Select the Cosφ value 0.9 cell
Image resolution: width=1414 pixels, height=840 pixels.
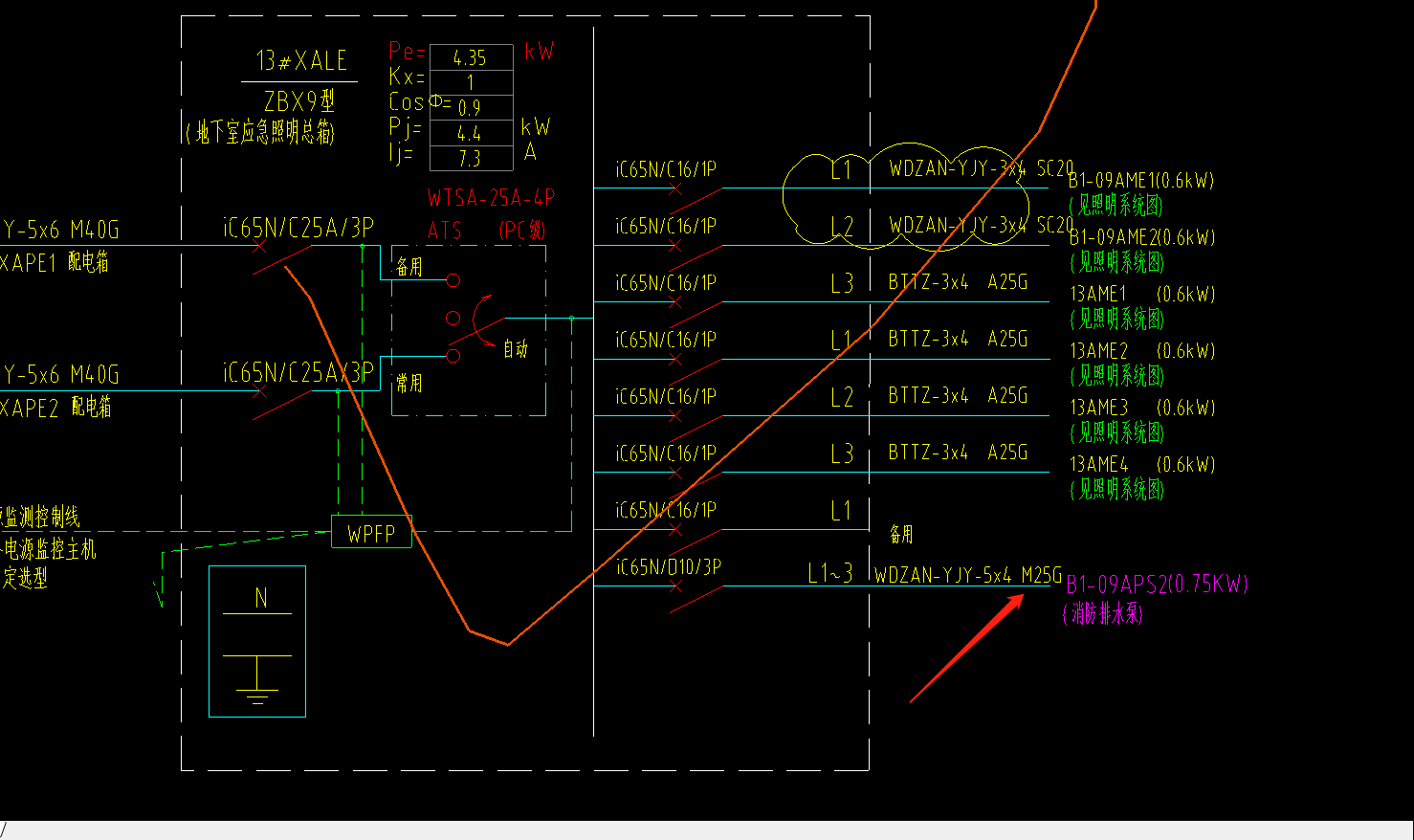(471, 107)
